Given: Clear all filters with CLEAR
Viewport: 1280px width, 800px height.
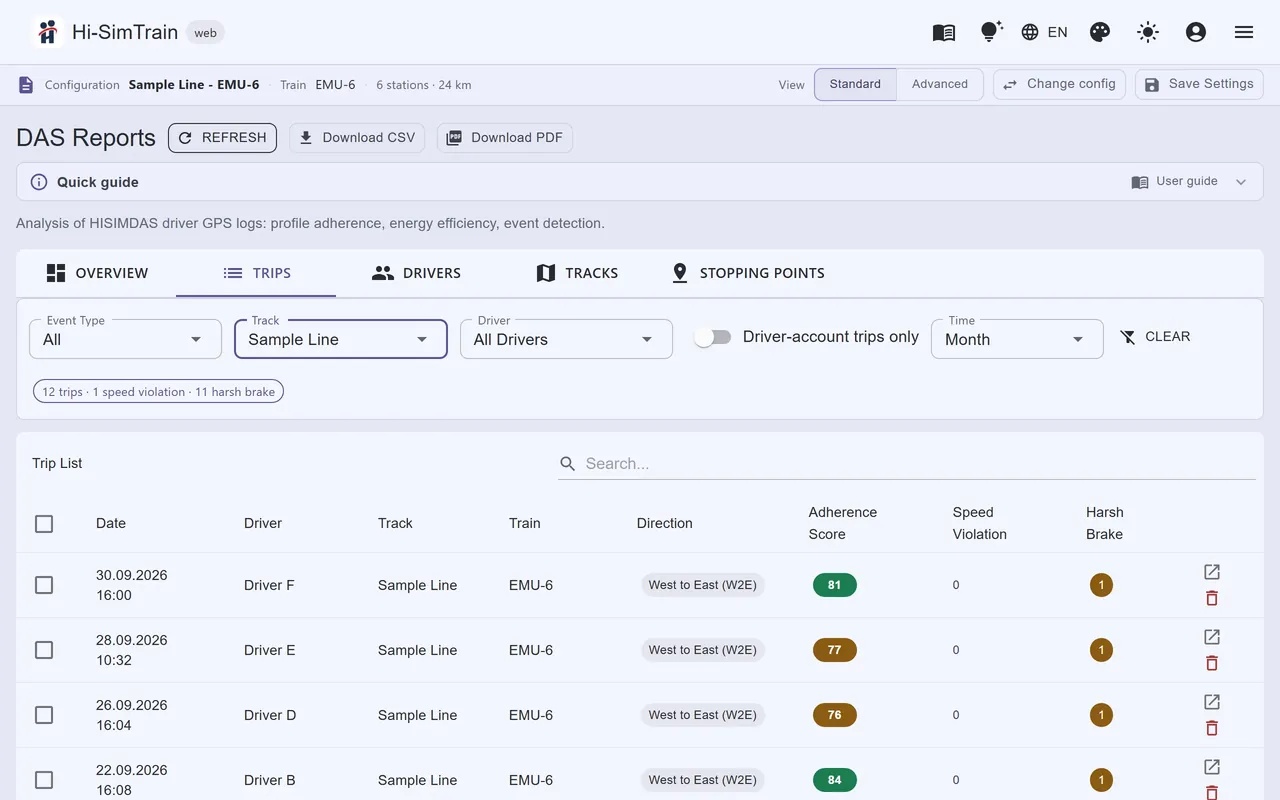Looking at the screenshot, I should [1155, 337].
